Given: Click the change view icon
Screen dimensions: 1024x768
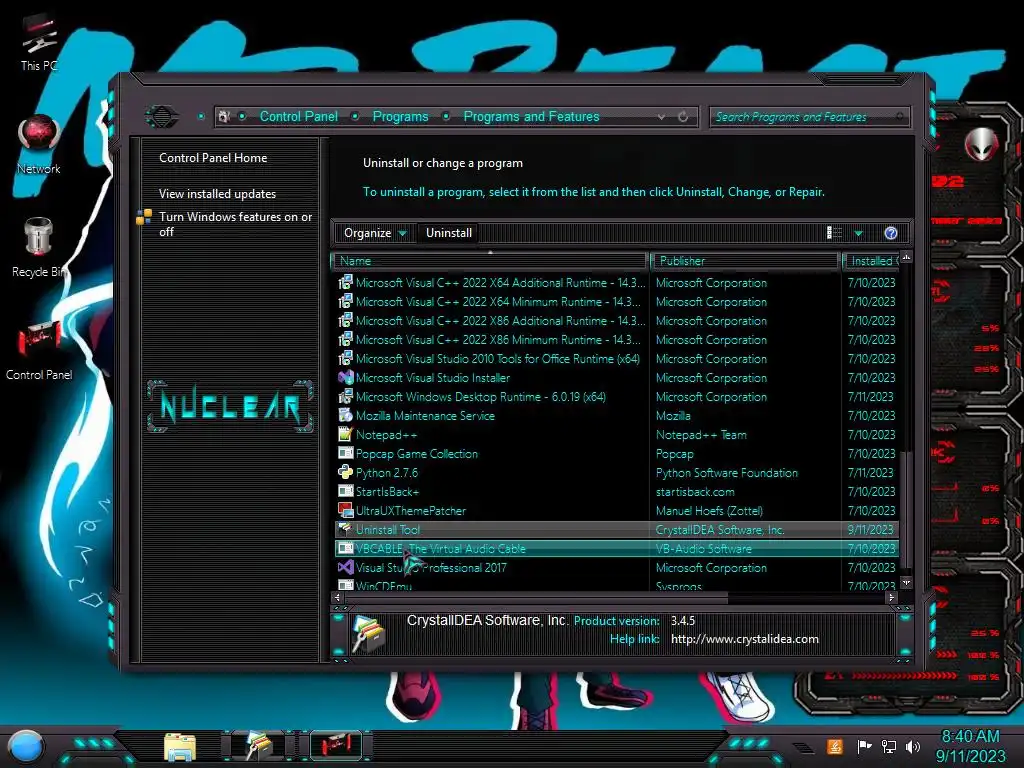Looking at the screenshot, I should pos(835,233).
